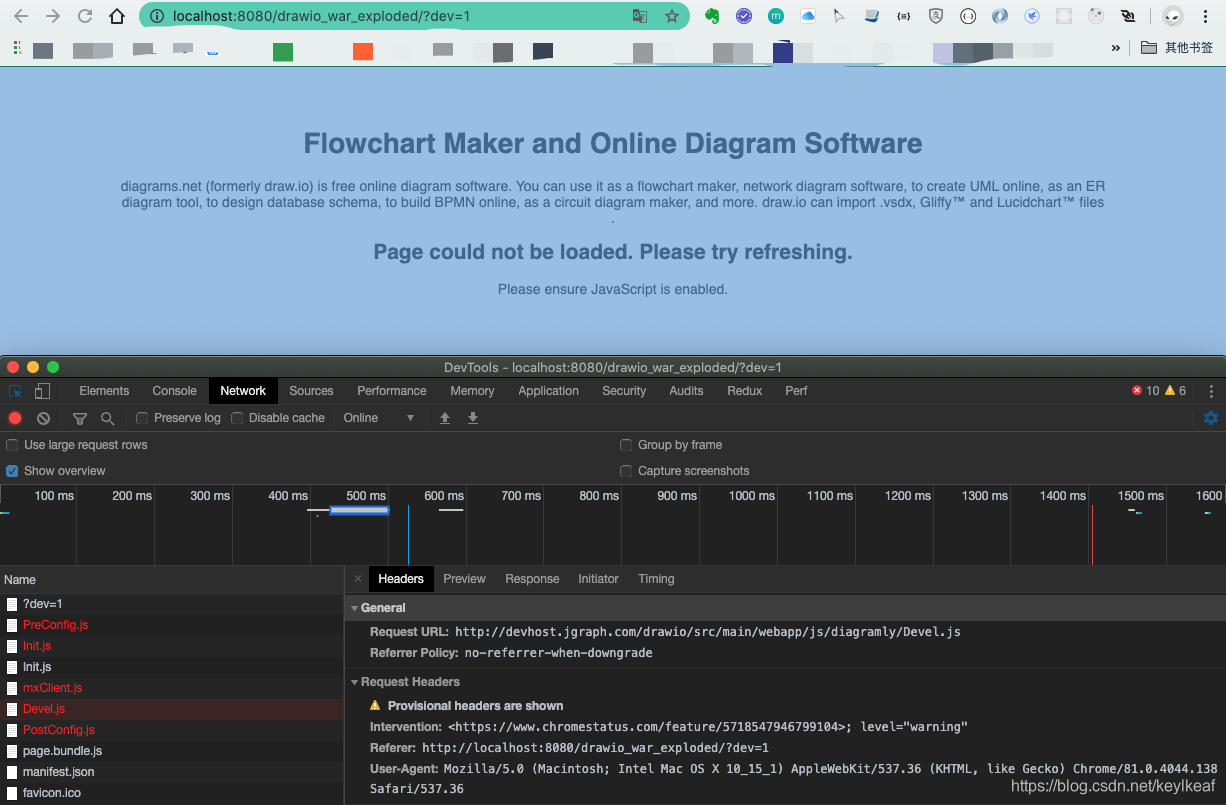Click the selected range in overview timeline
This screenshot has width=1226, height=805.
coord(359,510)
